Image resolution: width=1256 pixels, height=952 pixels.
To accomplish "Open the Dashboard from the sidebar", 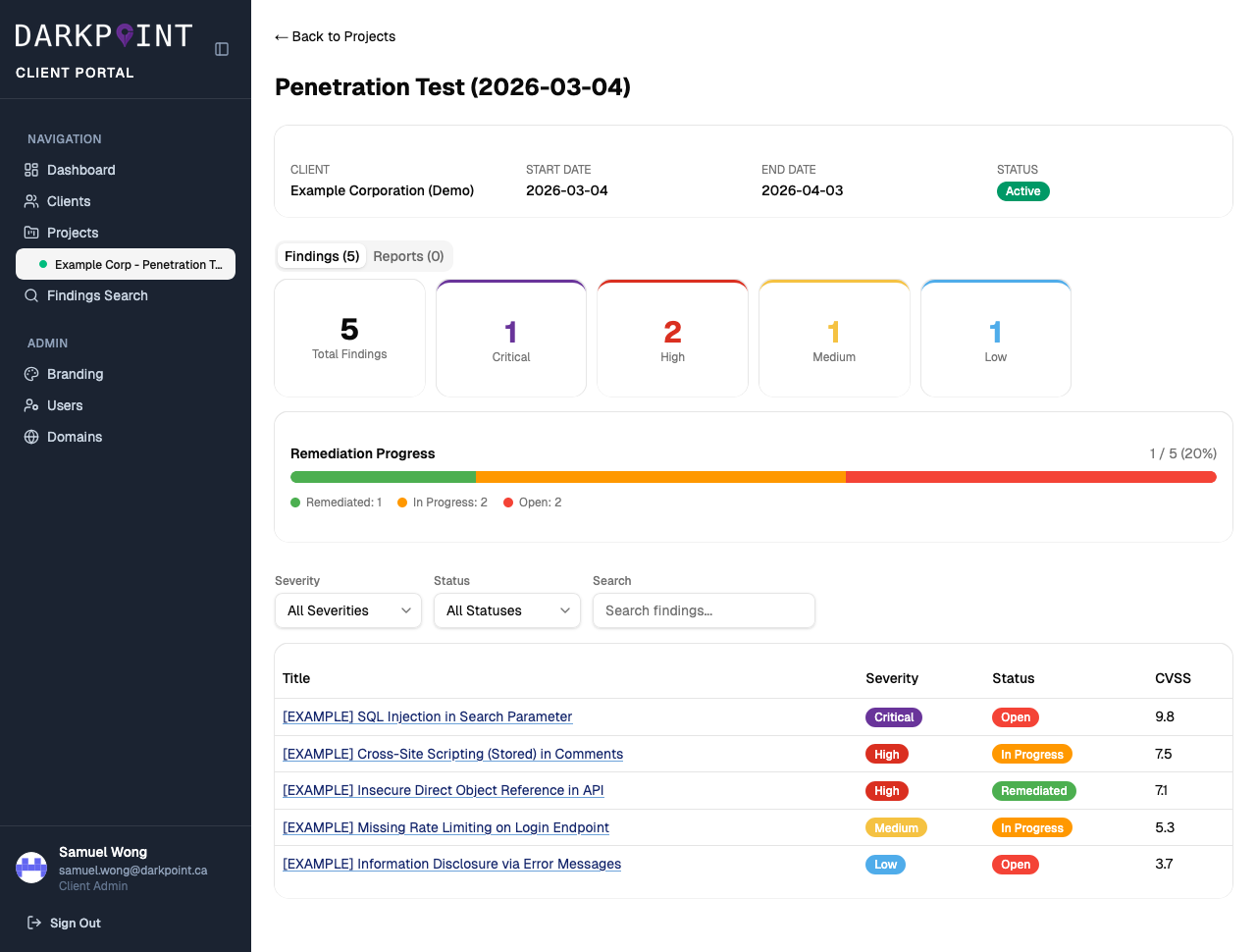I will click(32, 169).
